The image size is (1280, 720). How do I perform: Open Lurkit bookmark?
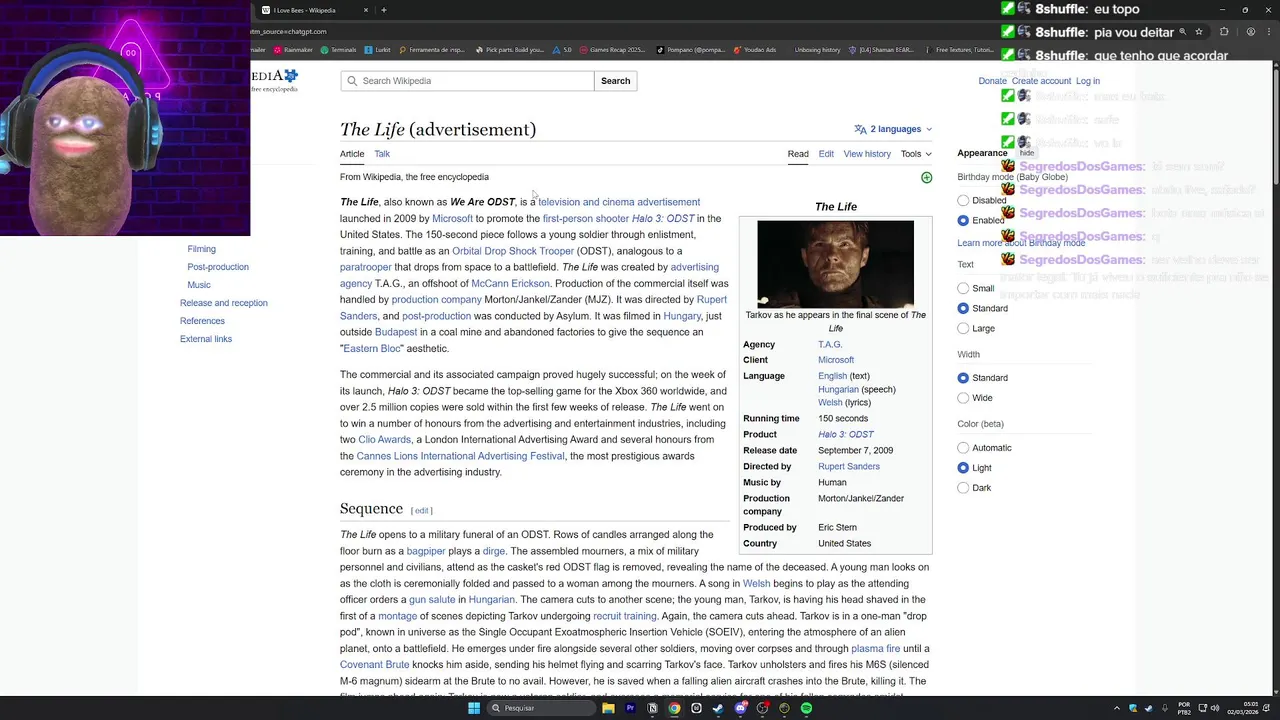[x=378, y=49]
